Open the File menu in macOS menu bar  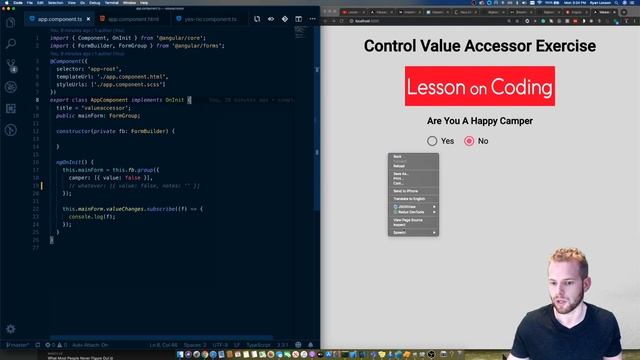(30, 3)
